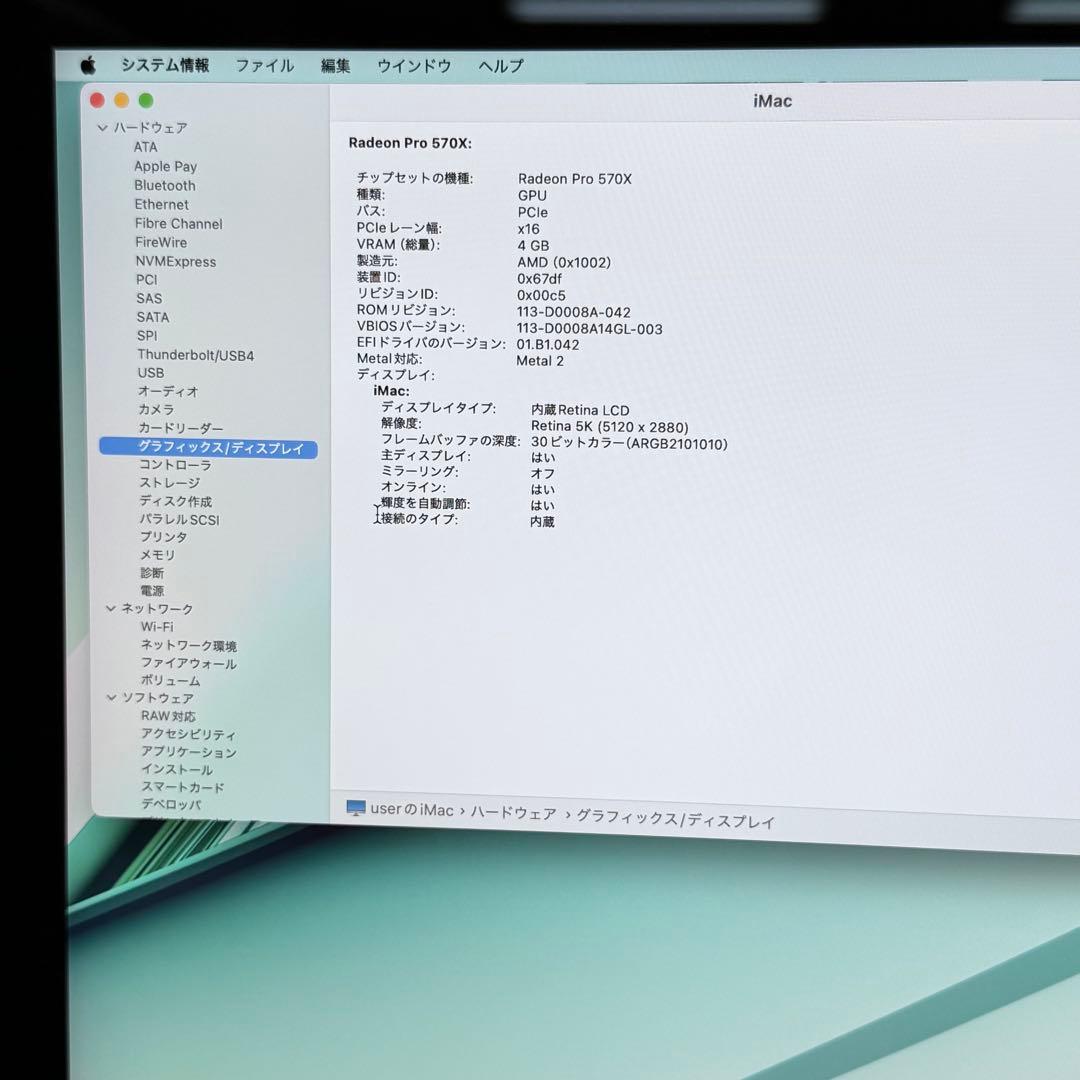Select ネットワーク環境 in the sidebar
This screenshot has width=1080, height=1080.
[x=189, y=645]
